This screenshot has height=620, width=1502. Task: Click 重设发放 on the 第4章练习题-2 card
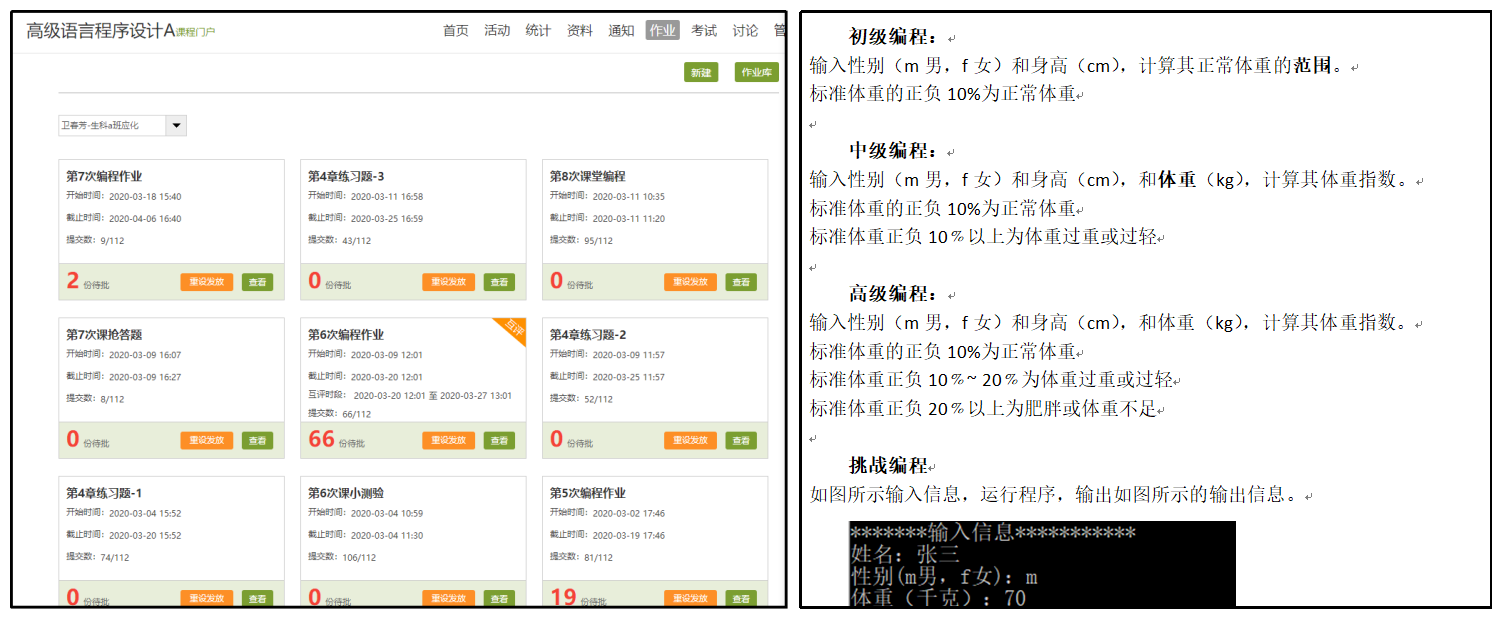tap(691, 440)
